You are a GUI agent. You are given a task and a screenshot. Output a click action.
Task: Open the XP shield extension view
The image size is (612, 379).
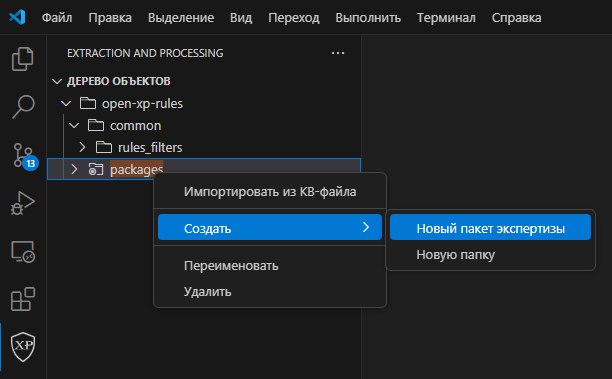pyautogui.click(x=23, y=347)
